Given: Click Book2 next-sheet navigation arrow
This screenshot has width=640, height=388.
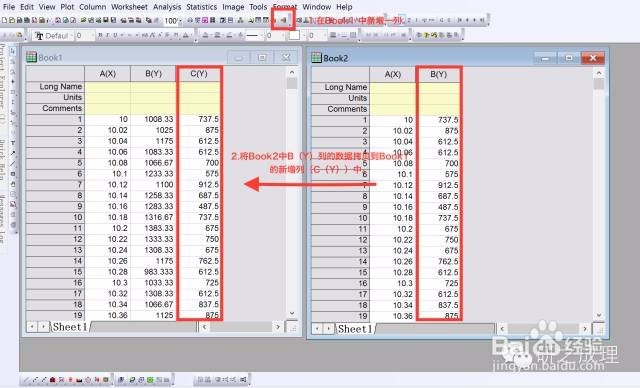Looking at the screenshot, I should point(329,329).
